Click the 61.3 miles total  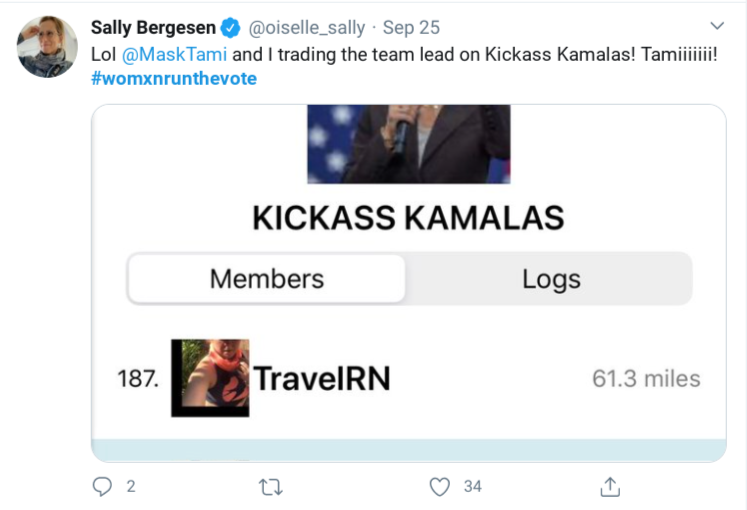pyautogui.click(x=646, y=379)
